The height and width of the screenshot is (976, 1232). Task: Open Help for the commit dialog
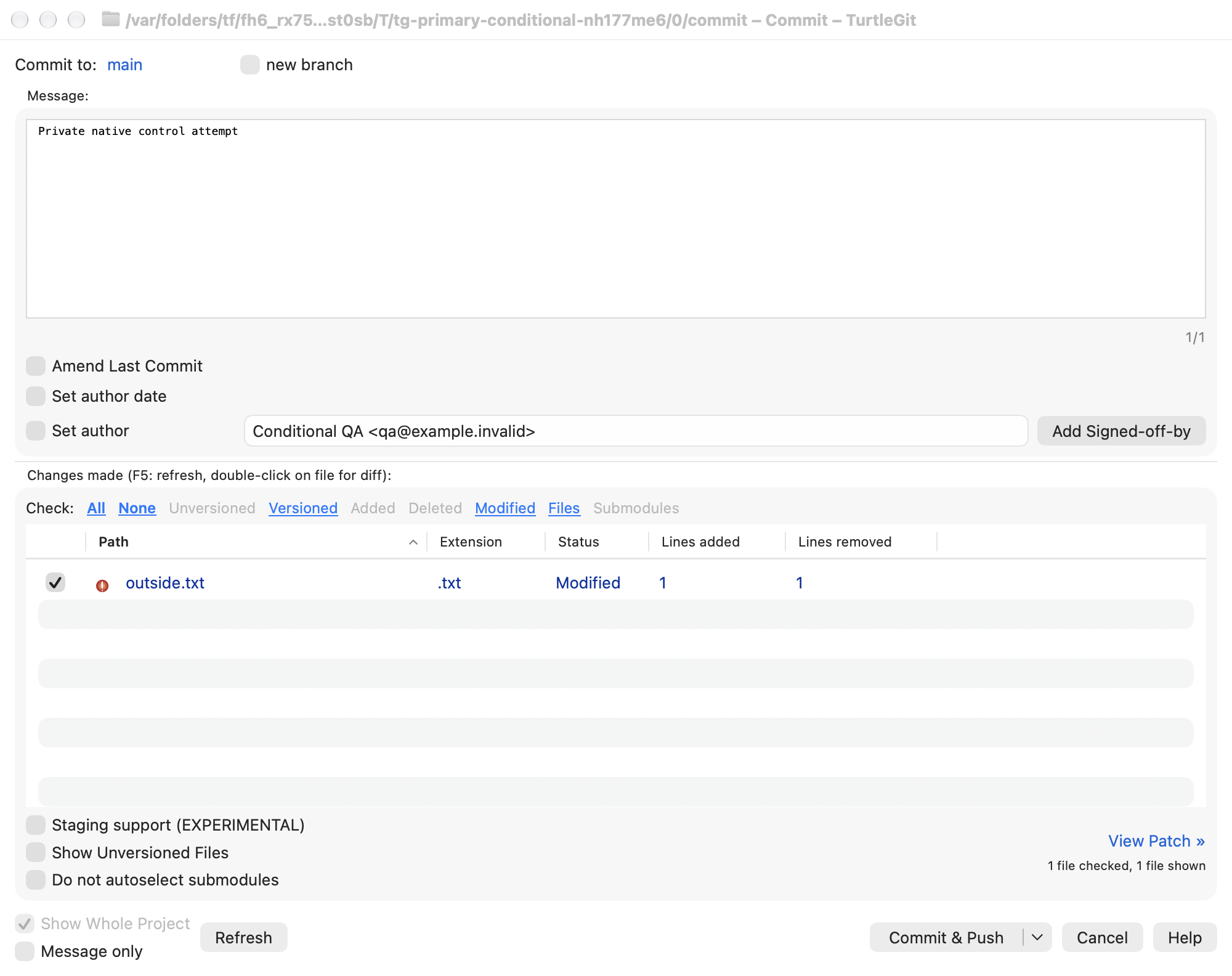tap(1185, 938)
